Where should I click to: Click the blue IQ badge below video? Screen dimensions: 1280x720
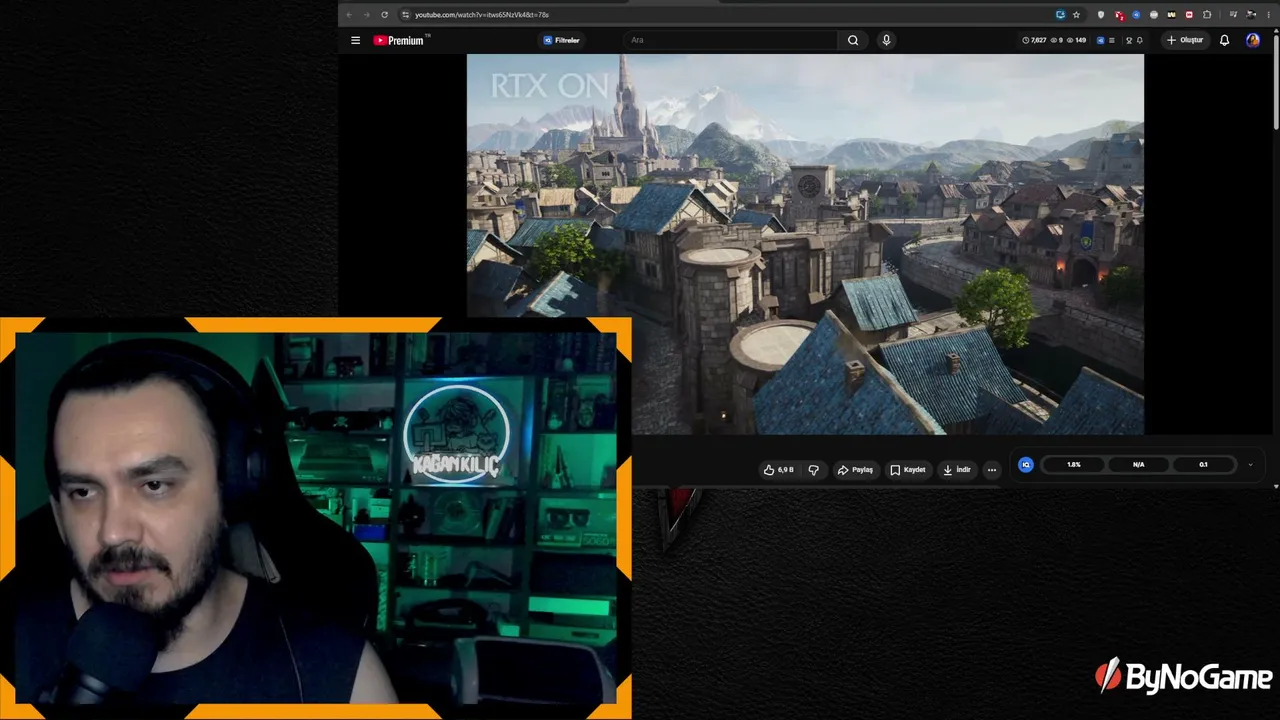(1025, 464)
